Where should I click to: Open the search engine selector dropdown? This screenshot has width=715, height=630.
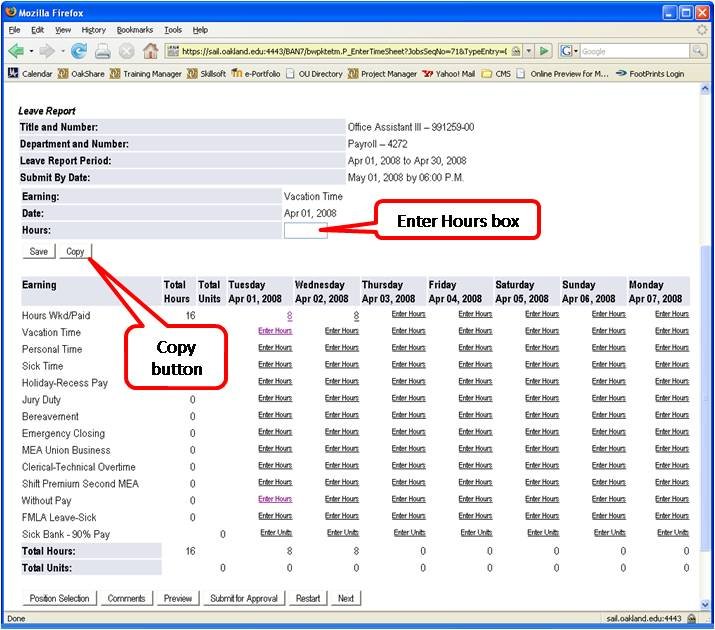click(568, 51)
